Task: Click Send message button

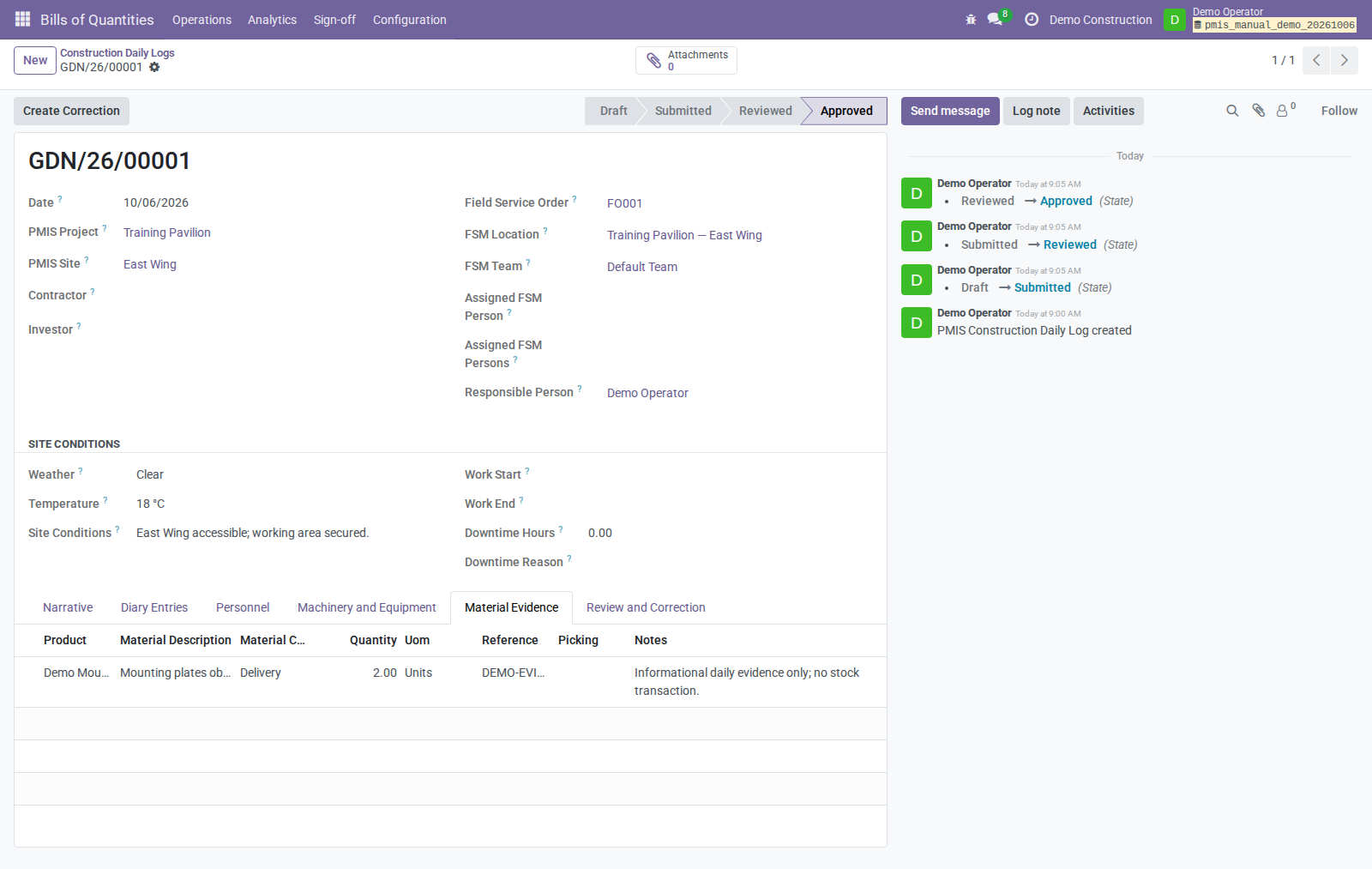Action: [x=950, y=111]
